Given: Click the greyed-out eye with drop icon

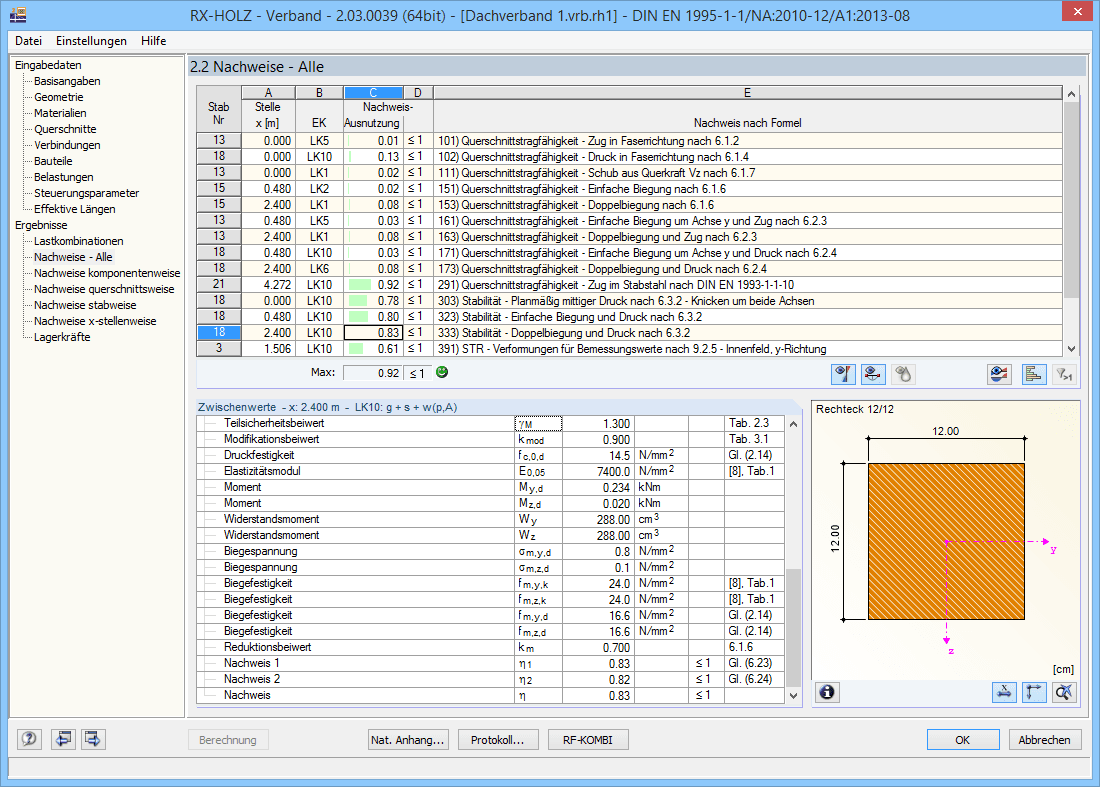Looking at the screenshot, I should [904, 375].
